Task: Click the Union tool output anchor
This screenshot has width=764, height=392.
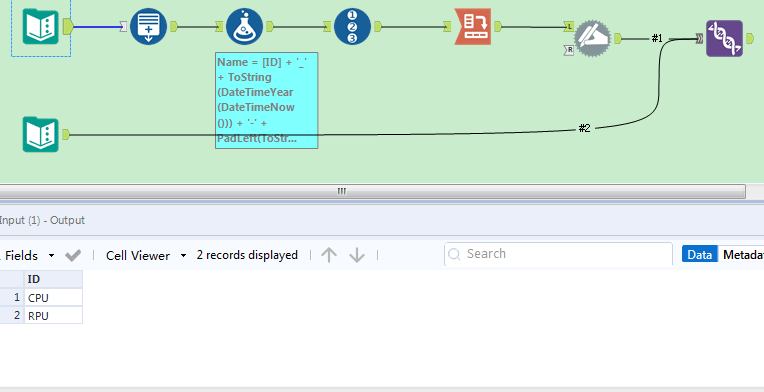Action: [750, 38]
